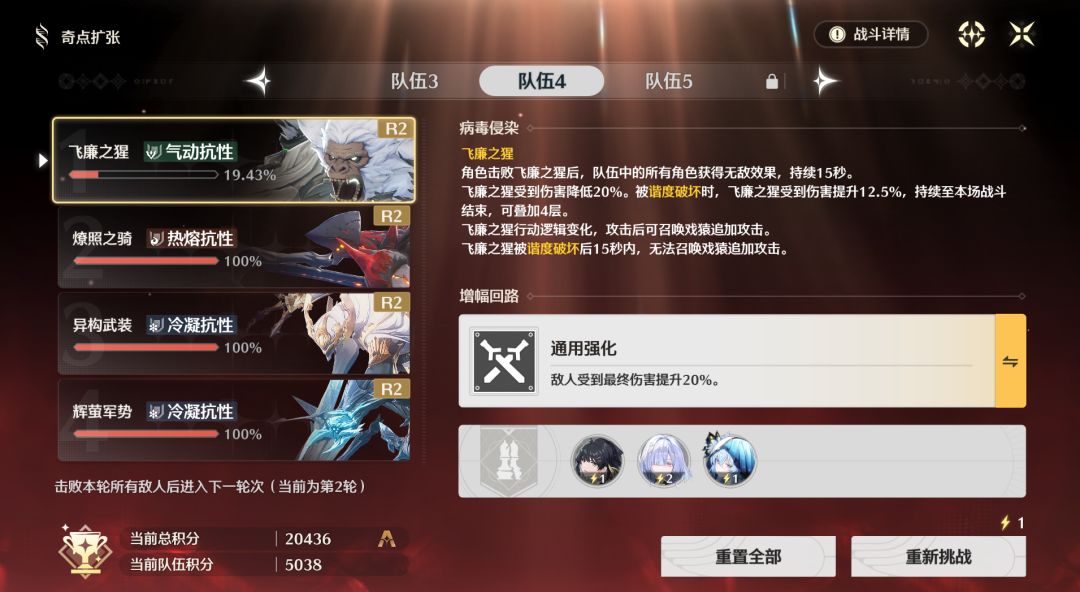
Task: Switch to 队伍3 tab
Action: click(x=415, y=81)
